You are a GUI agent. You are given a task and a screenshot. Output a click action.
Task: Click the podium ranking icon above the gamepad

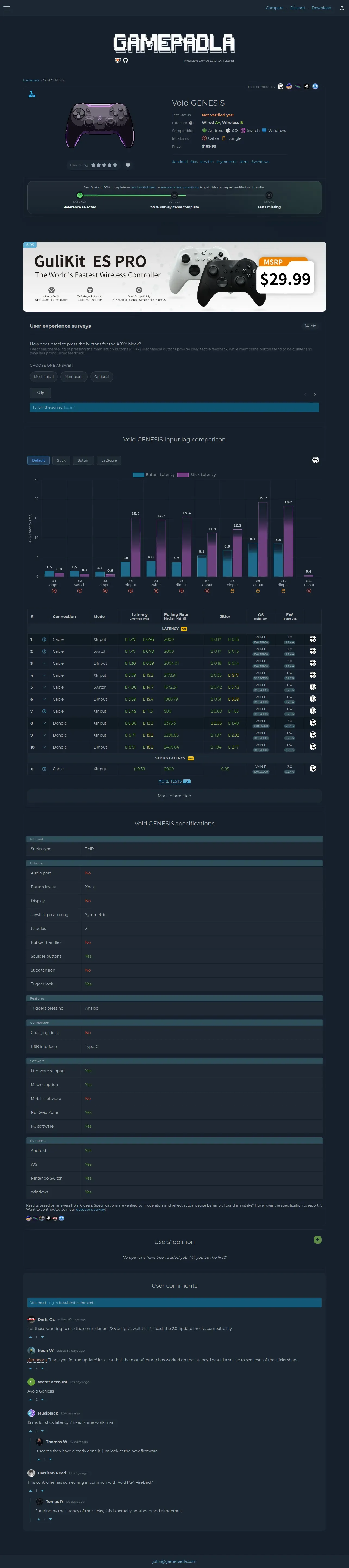(32, 94)
